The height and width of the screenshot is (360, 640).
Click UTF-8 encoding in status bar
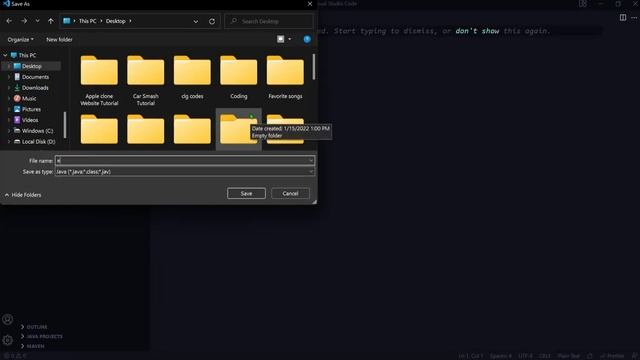[525, 356]
